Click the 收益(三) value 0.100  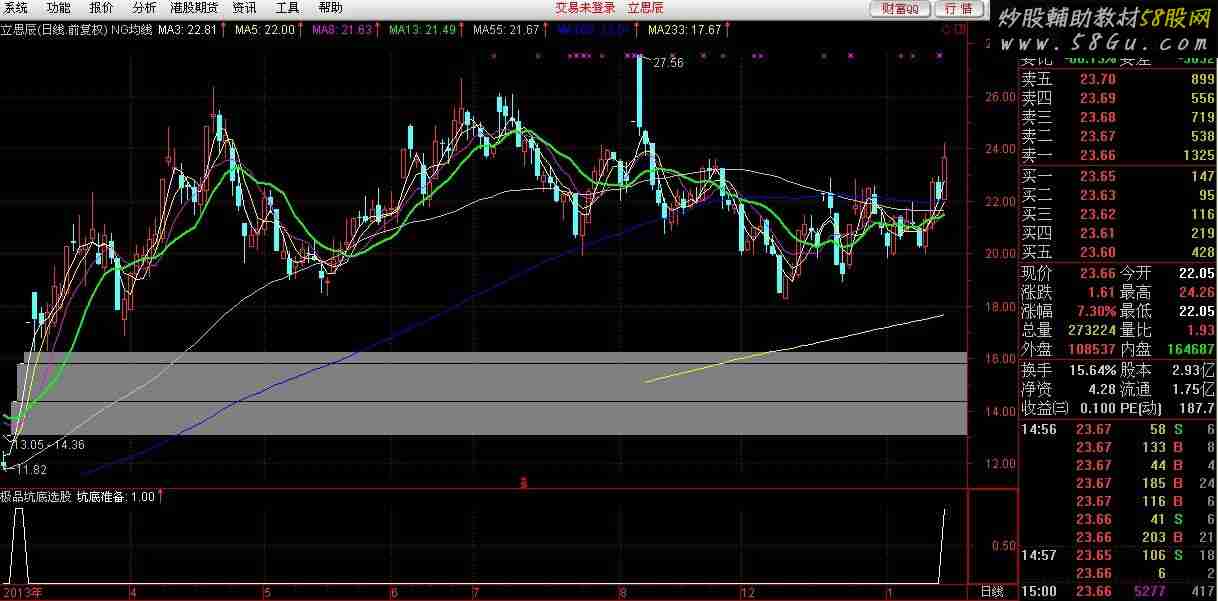[1097, 408]
